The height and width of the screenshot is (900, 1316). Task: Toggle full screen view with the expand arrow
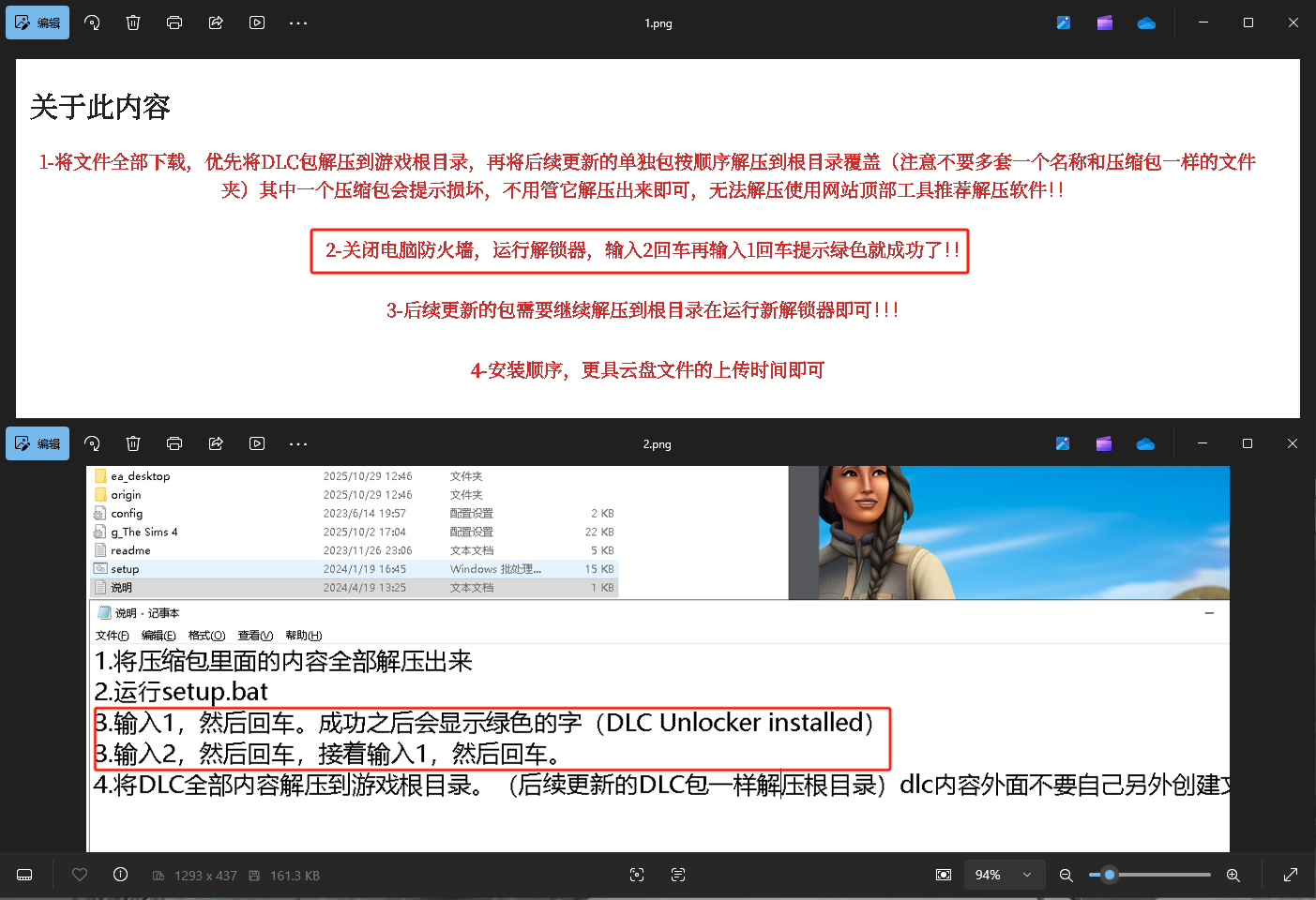point(1291,875)
